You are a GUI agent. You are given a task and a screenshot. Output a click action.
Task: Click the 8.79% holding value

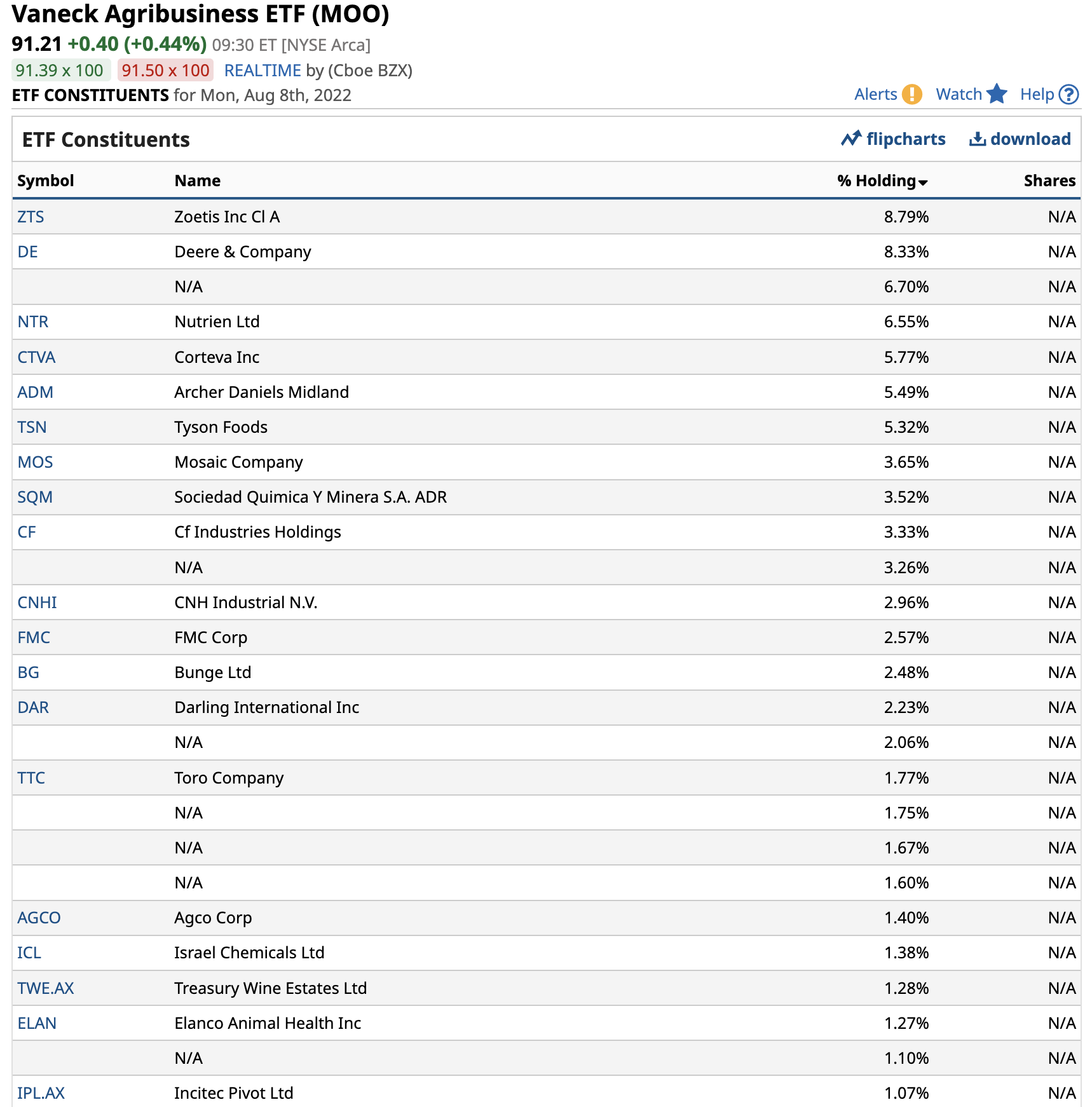tap(906, 217)
